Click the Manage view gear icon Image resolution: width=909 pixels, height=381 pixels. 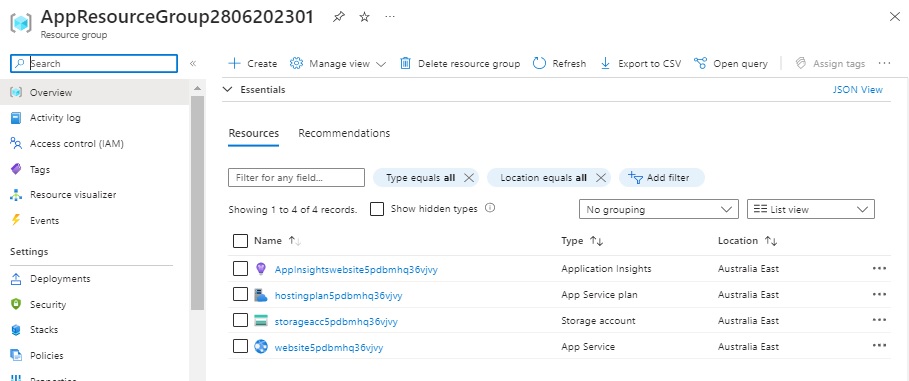pos(296,63)
